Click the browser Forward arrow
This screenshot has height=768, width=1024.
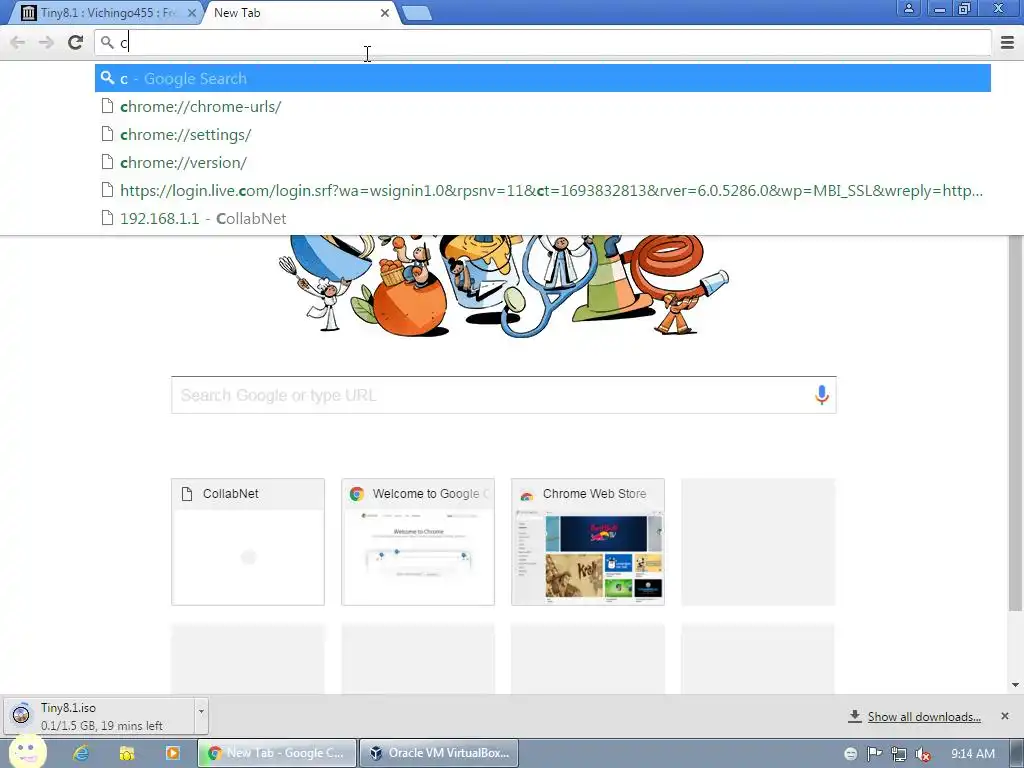click(x=46, y=42)
